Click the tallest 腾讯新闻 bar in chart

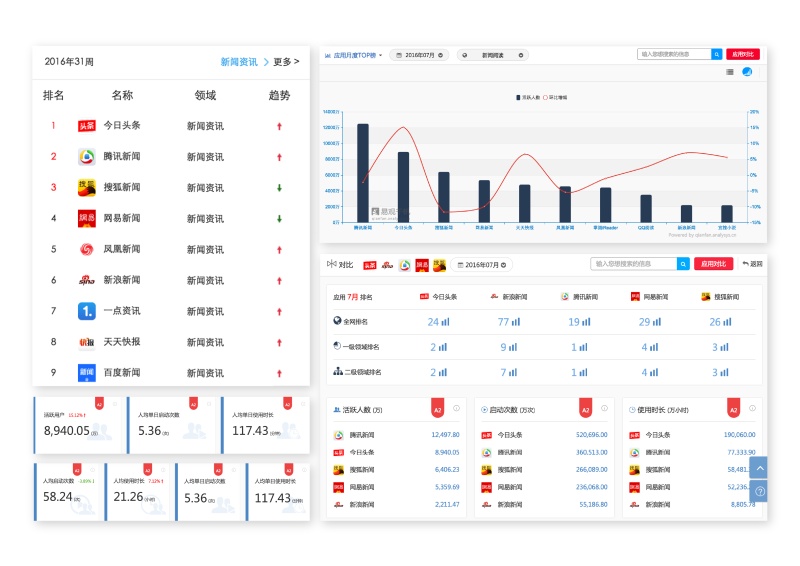(363, 173)
